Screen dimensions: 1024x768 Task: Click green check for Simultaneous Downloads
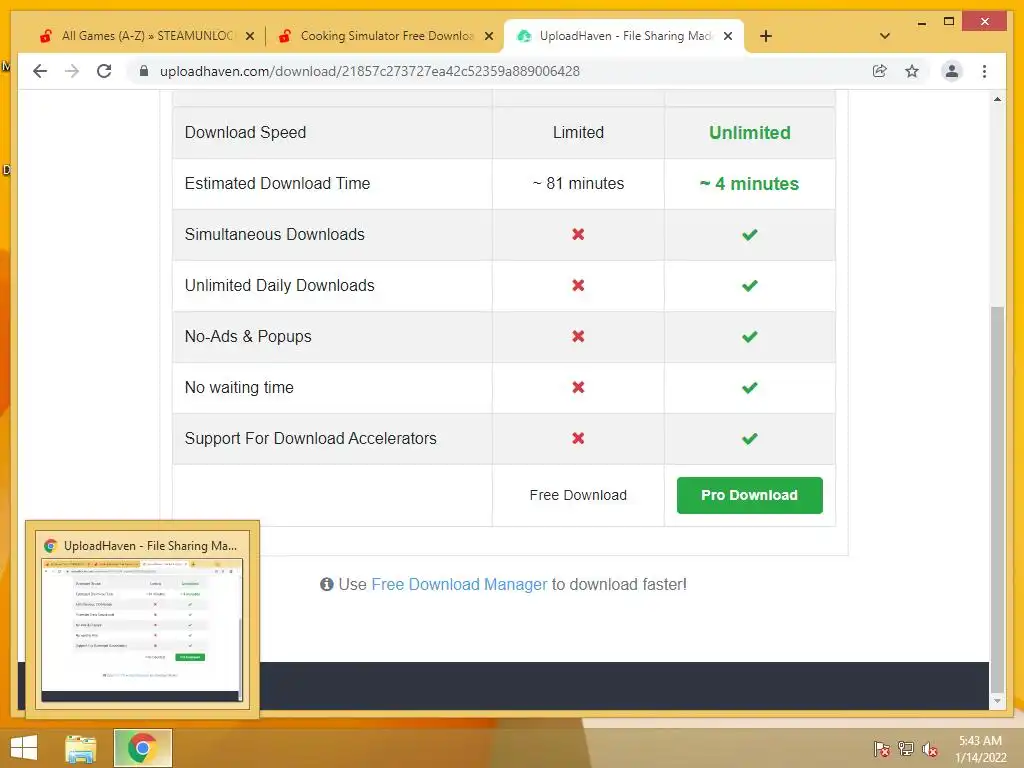click(x=750, y=234)
